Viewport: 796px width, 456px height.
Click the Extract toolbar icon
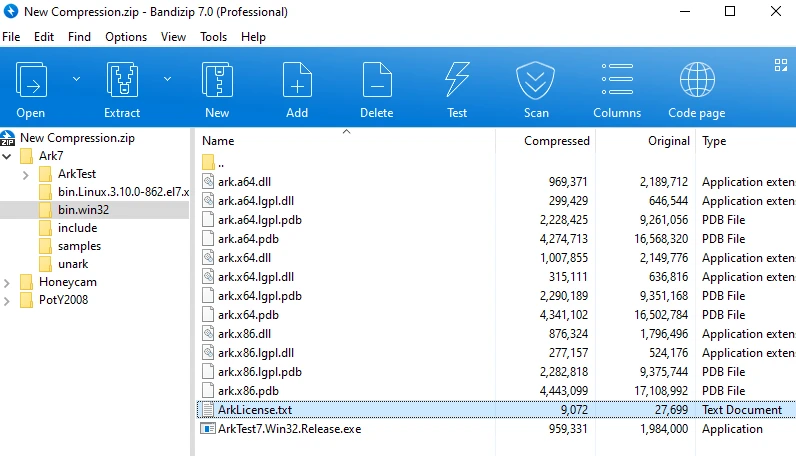tap(122, 80)
